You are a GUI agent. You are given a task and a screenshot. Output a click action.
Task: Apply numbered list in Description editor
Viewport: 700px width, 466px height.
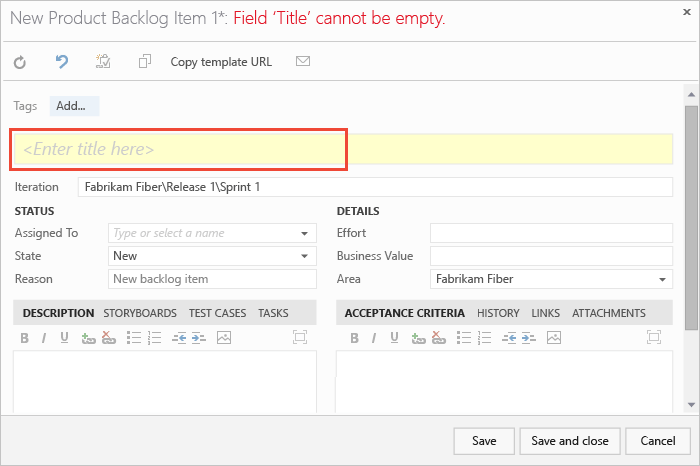pos(154,338)
